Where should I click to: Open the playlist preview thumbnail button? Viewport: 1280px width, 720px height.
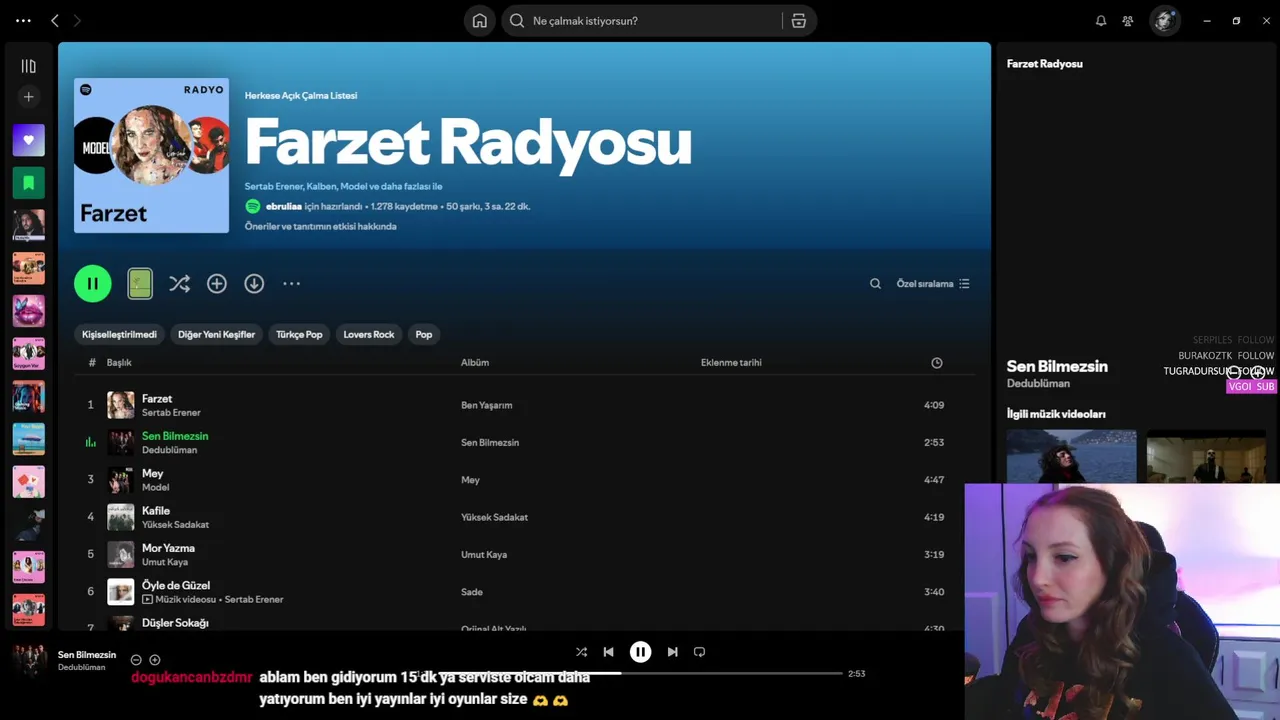tap(140, 284)
